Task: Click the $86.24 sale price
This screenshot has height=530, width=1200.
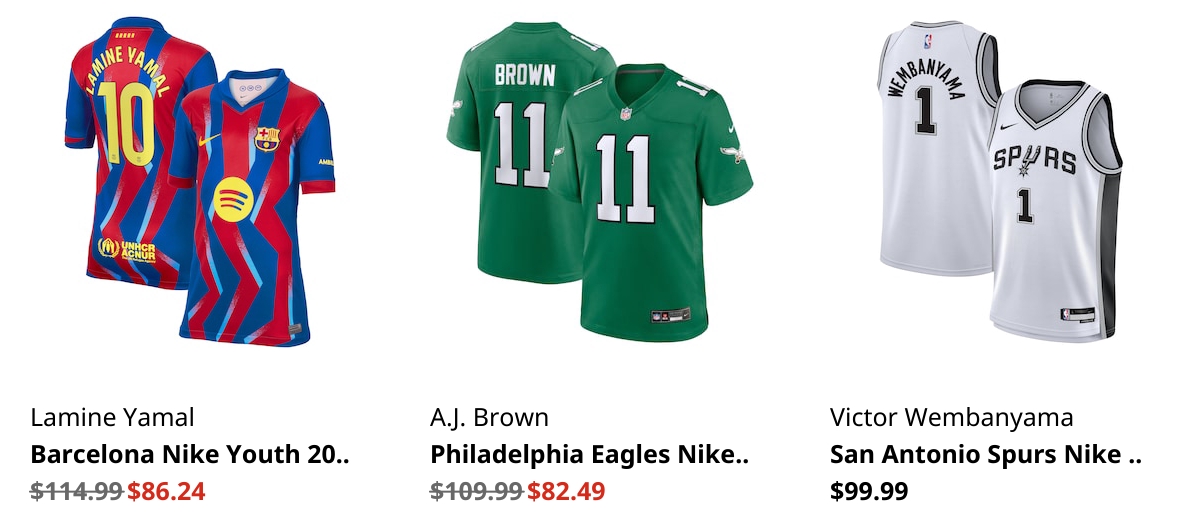Action: [166, 491]
